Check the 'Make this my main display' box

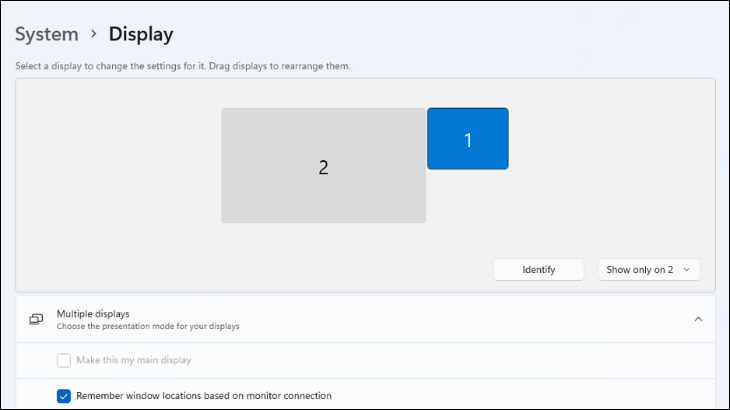coord(64,360)
